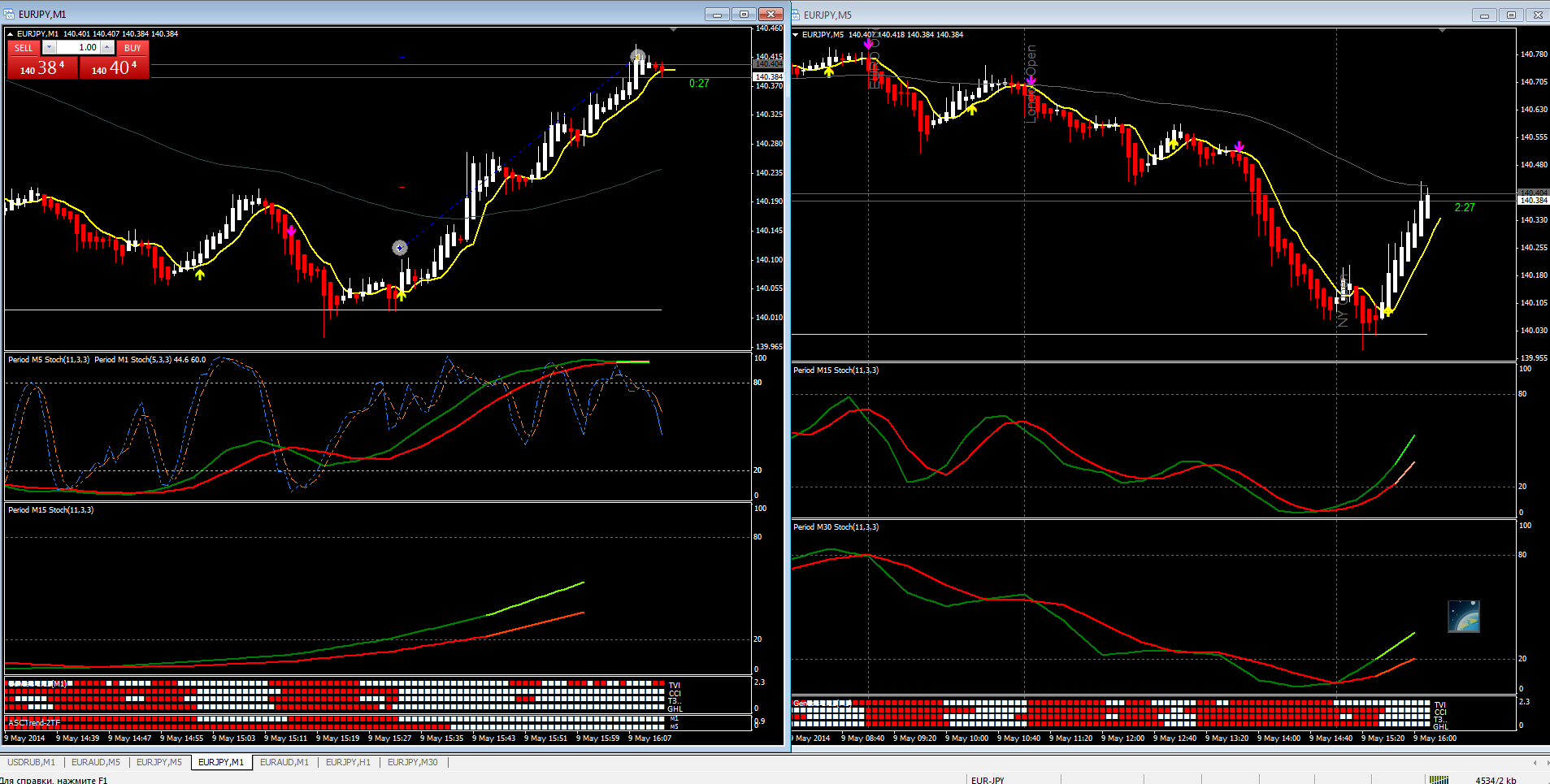Click the Period M5 Stoch(11,3,3) indicator label
Image resolution: width=1550 pixels, height=784 pixels.
coord(49,359)
